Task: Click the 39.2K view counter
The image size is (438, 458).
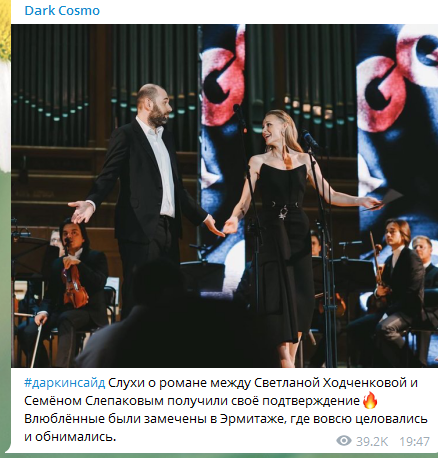Action: pyautogui.click(x=372, y=441)
